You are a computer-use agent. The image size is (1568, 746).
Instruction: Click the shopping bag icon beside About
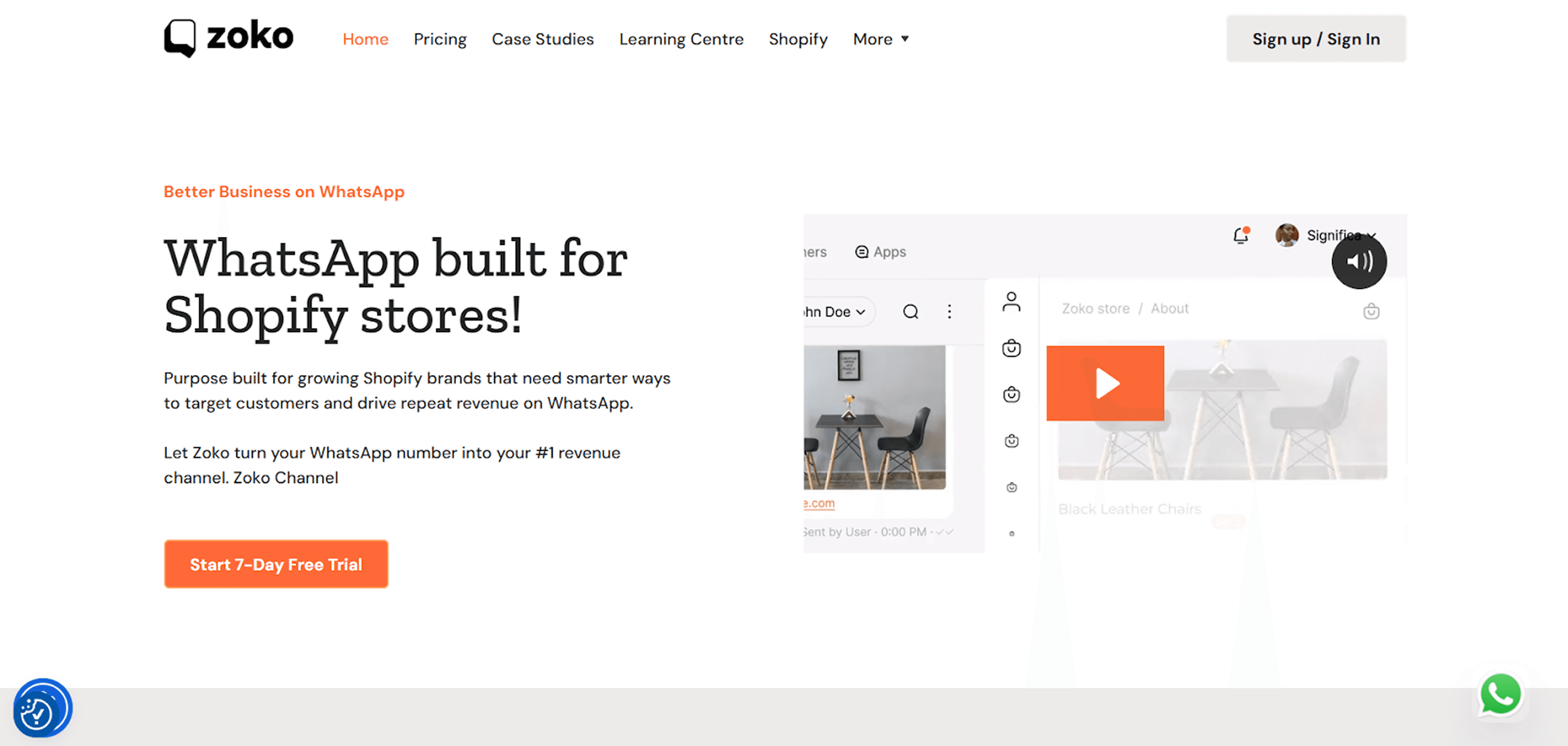coord(1371,311)
